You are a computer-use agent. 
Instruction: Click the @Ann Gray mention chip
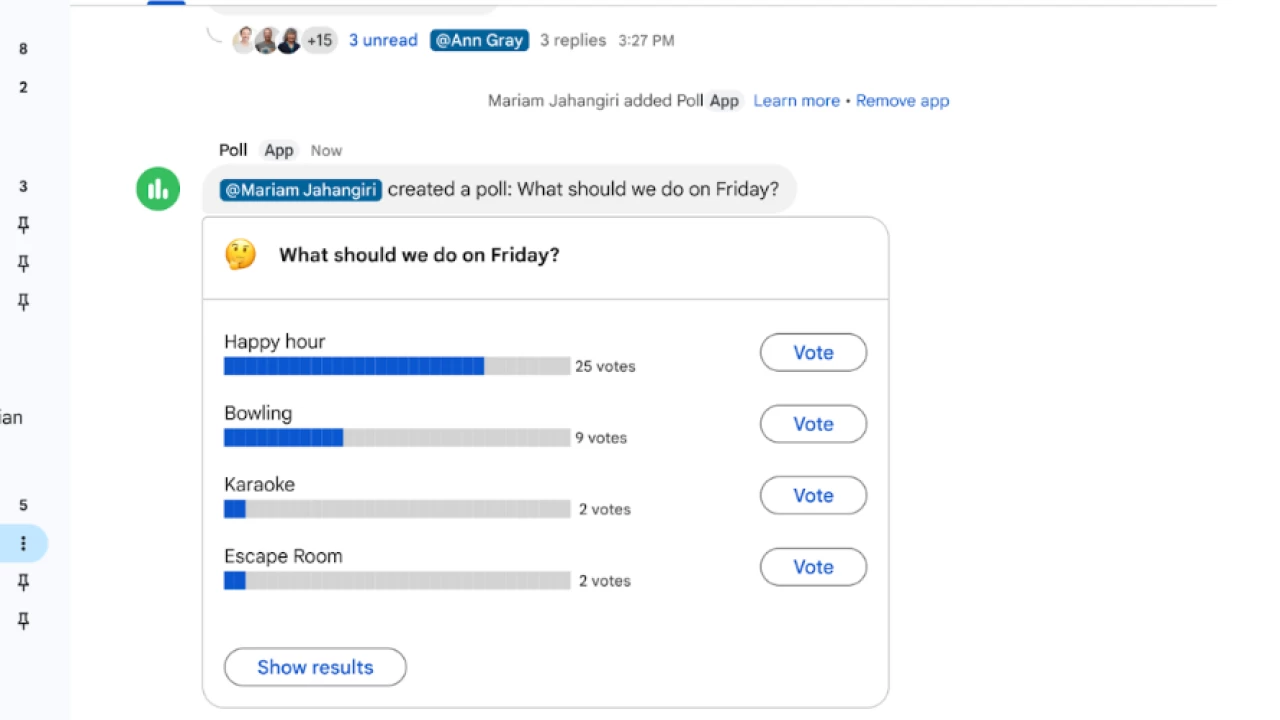pos(479,40)
